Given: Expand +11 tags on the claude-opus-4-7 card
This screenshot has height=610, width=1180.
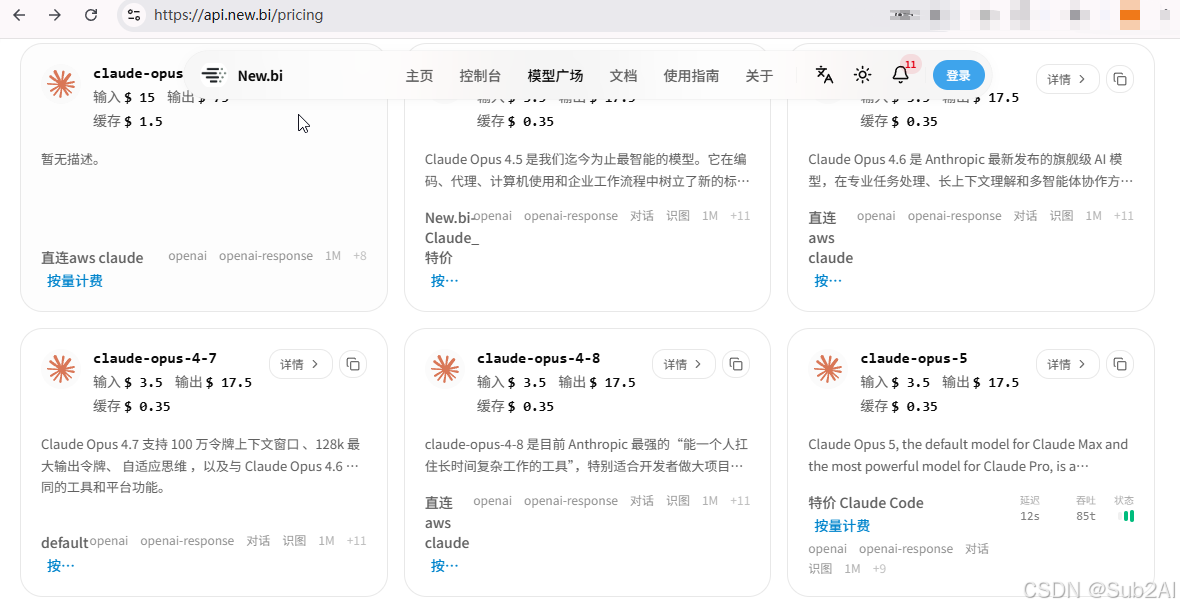Looking at the screenshot, I should point(356,541).
